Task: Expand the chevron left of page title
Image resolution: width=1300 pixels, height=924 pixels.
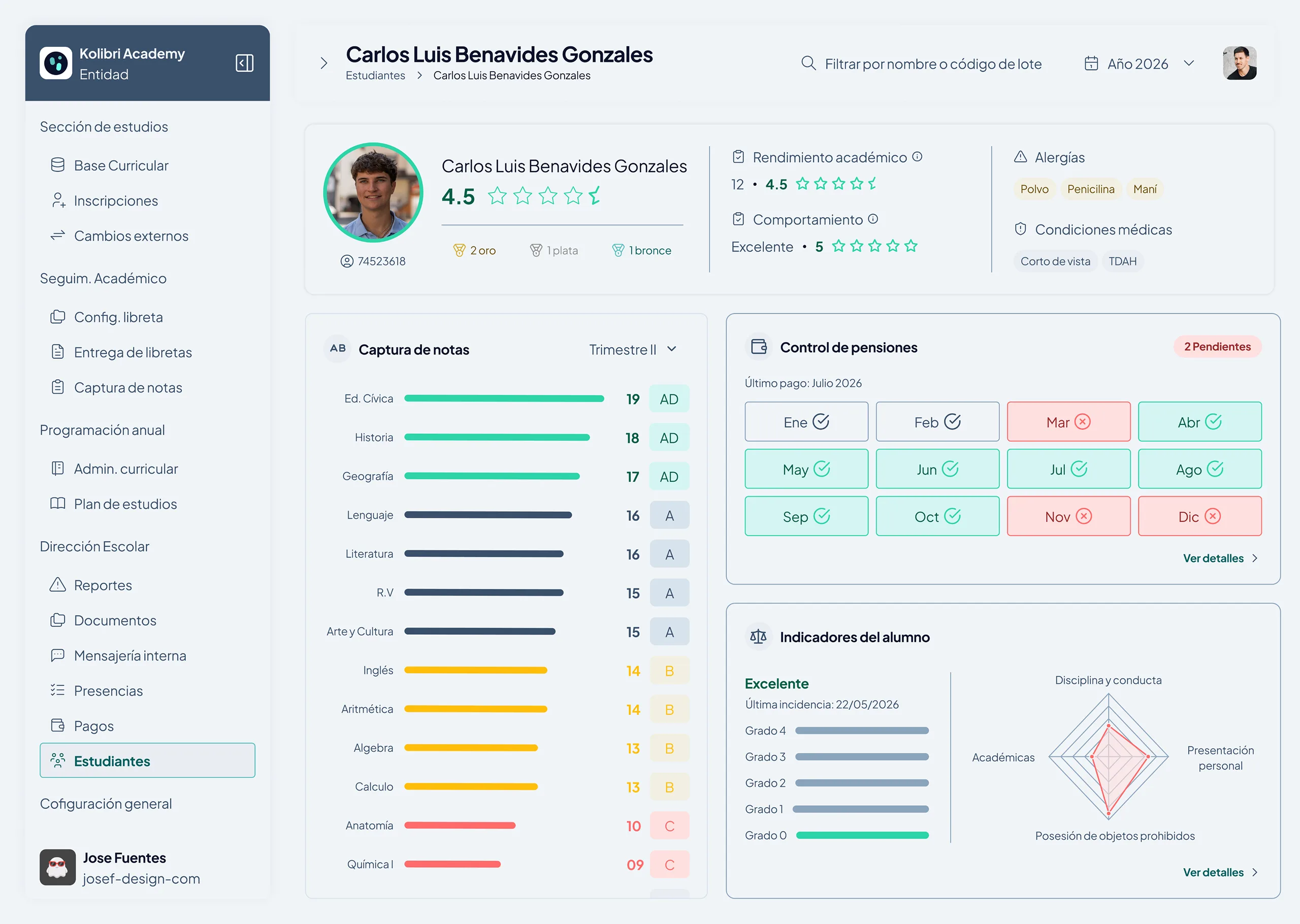Action: pos(323,63)
